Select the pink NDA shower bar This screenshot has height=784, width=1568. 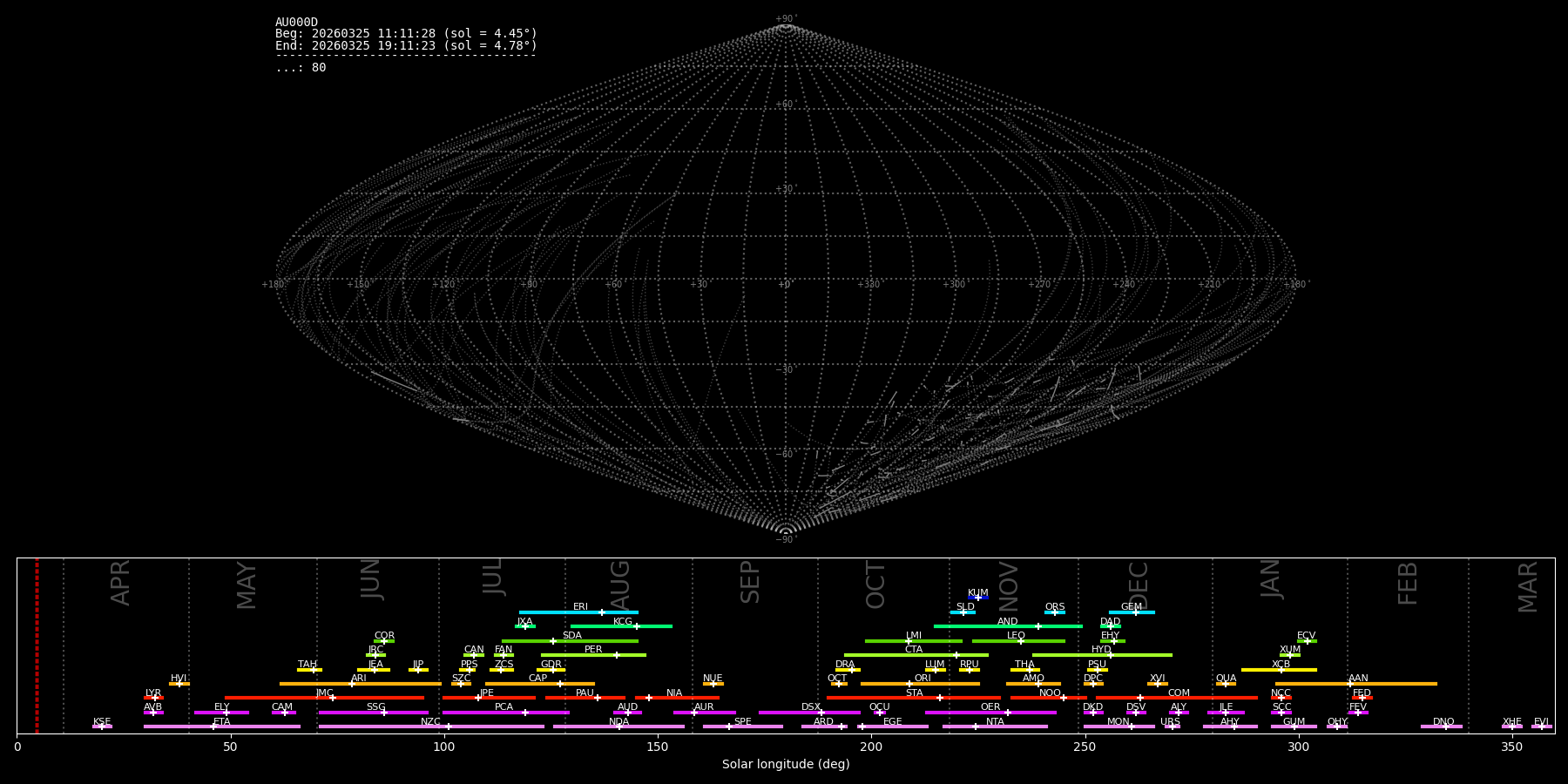click(x=618, y=727)
